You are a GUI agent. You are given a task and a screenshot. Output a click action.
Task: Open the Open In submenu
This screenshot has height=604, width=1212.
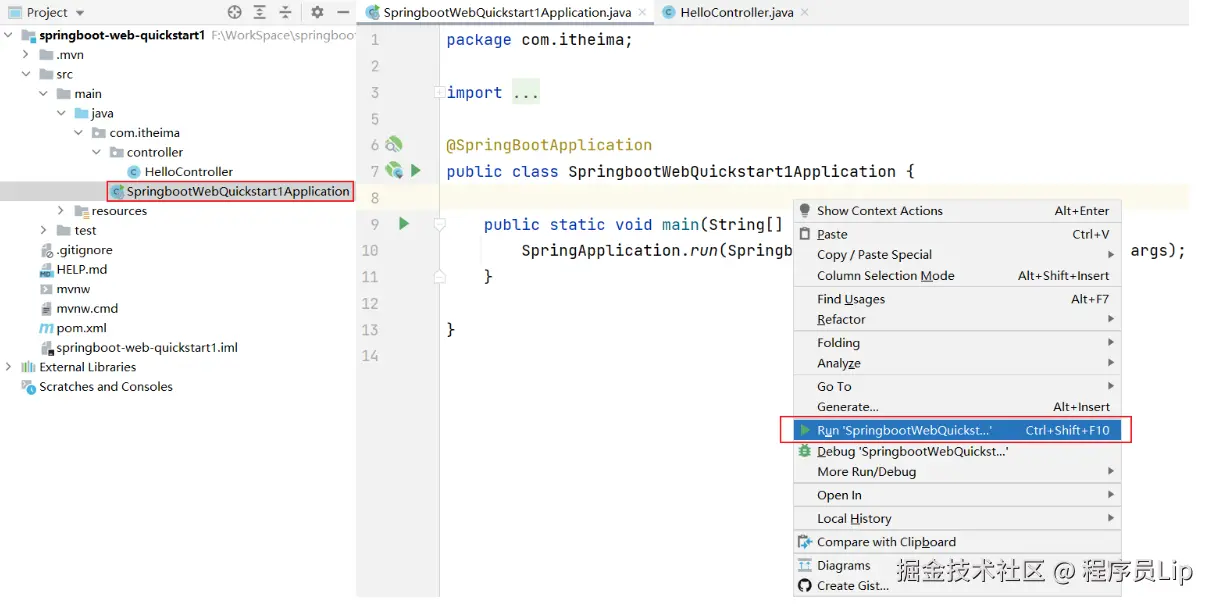[957, 495]
